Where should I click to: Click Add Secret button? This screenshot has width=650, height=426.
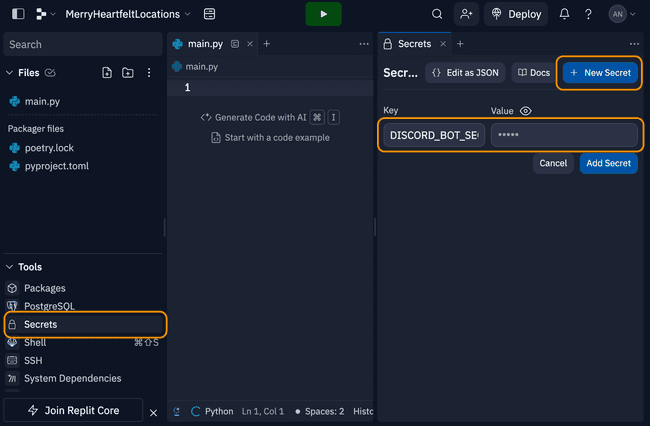click(x=609, y=163)
